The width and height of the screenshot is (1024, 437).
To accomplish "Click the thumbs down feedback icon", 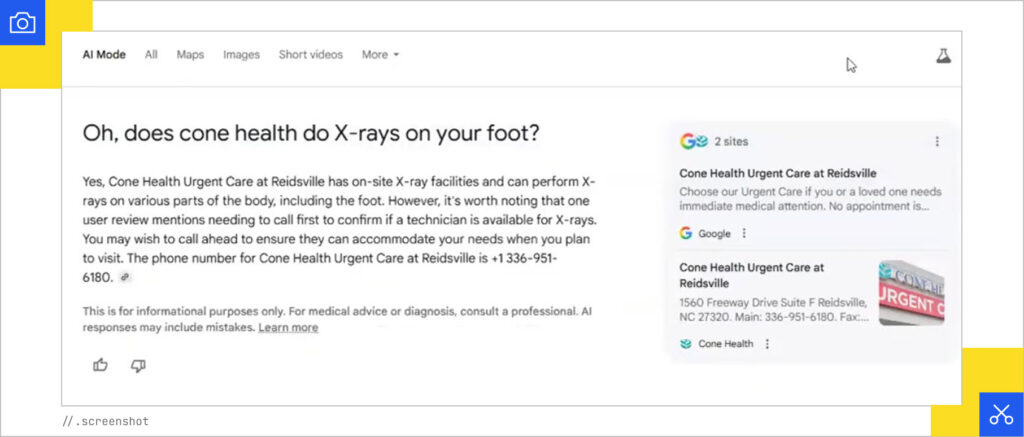I will (x=138, y=366).
